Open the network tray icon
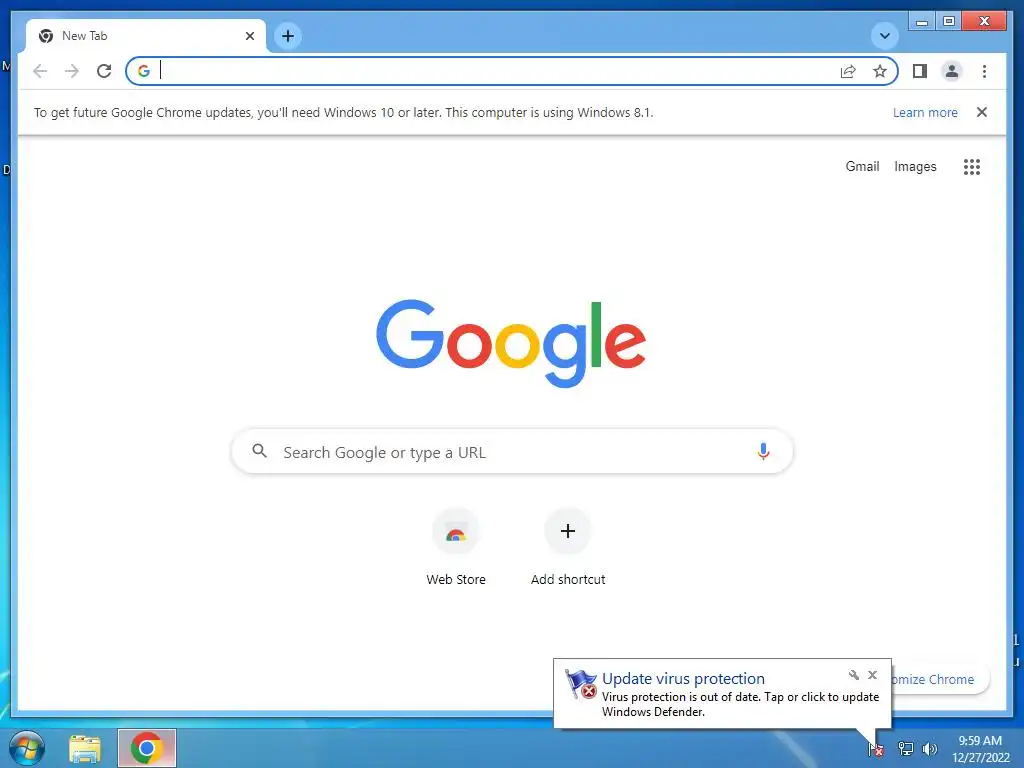 [x=905, y=749]
